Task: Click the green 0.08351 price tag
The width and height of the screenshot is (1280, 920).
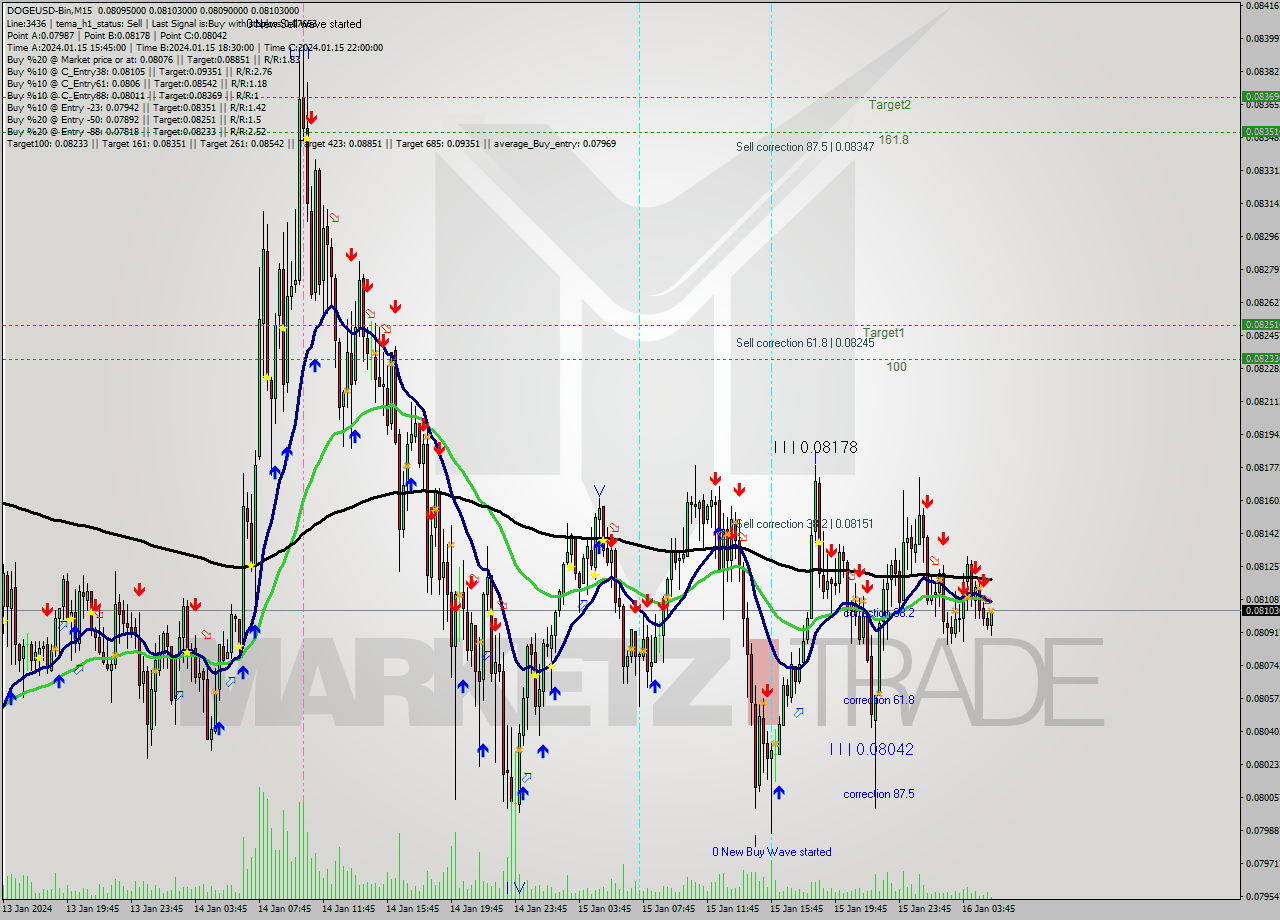Action: pos(1260,131)
